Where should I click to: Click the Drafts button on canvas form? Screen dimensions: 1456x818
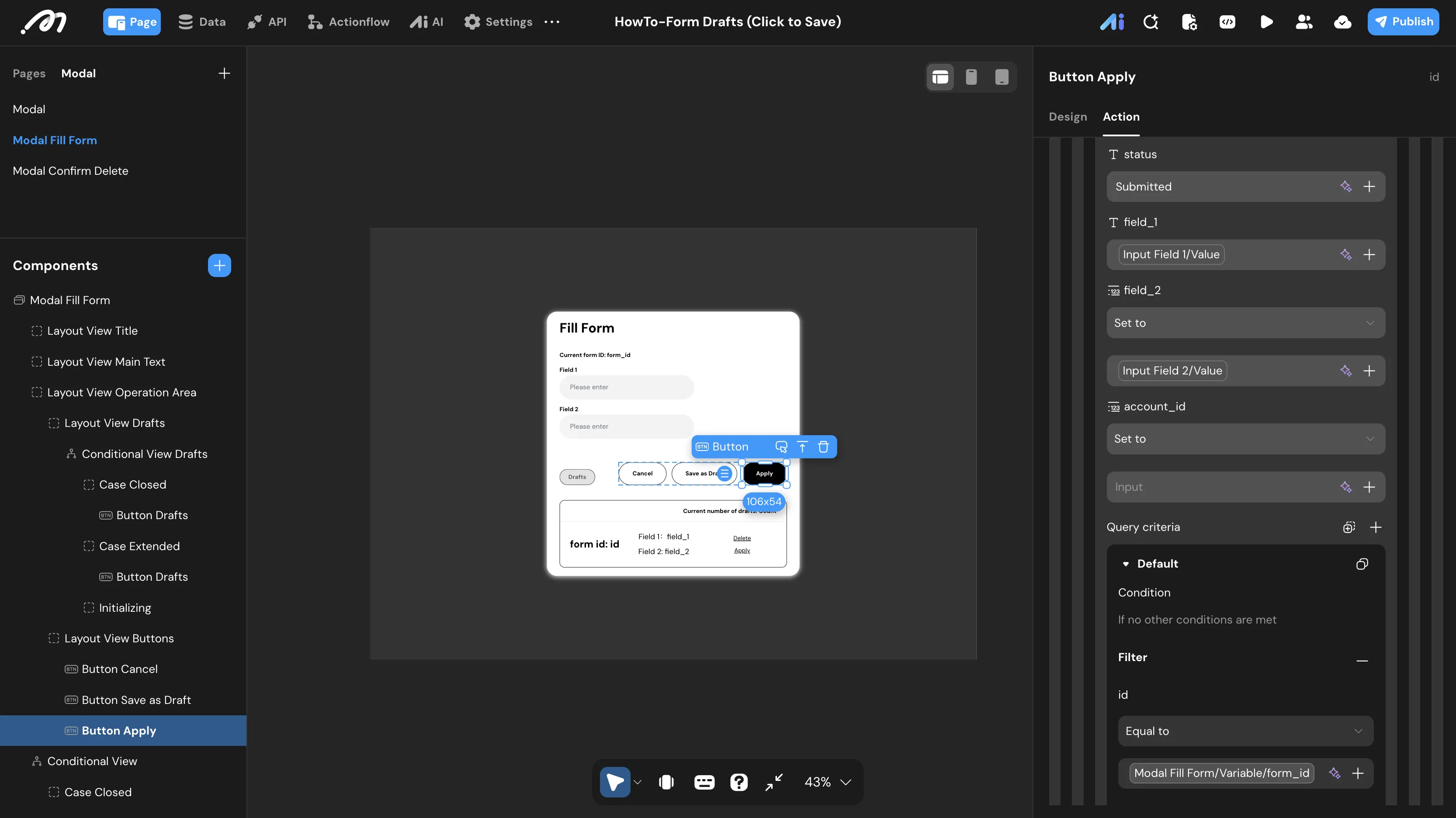577,477
